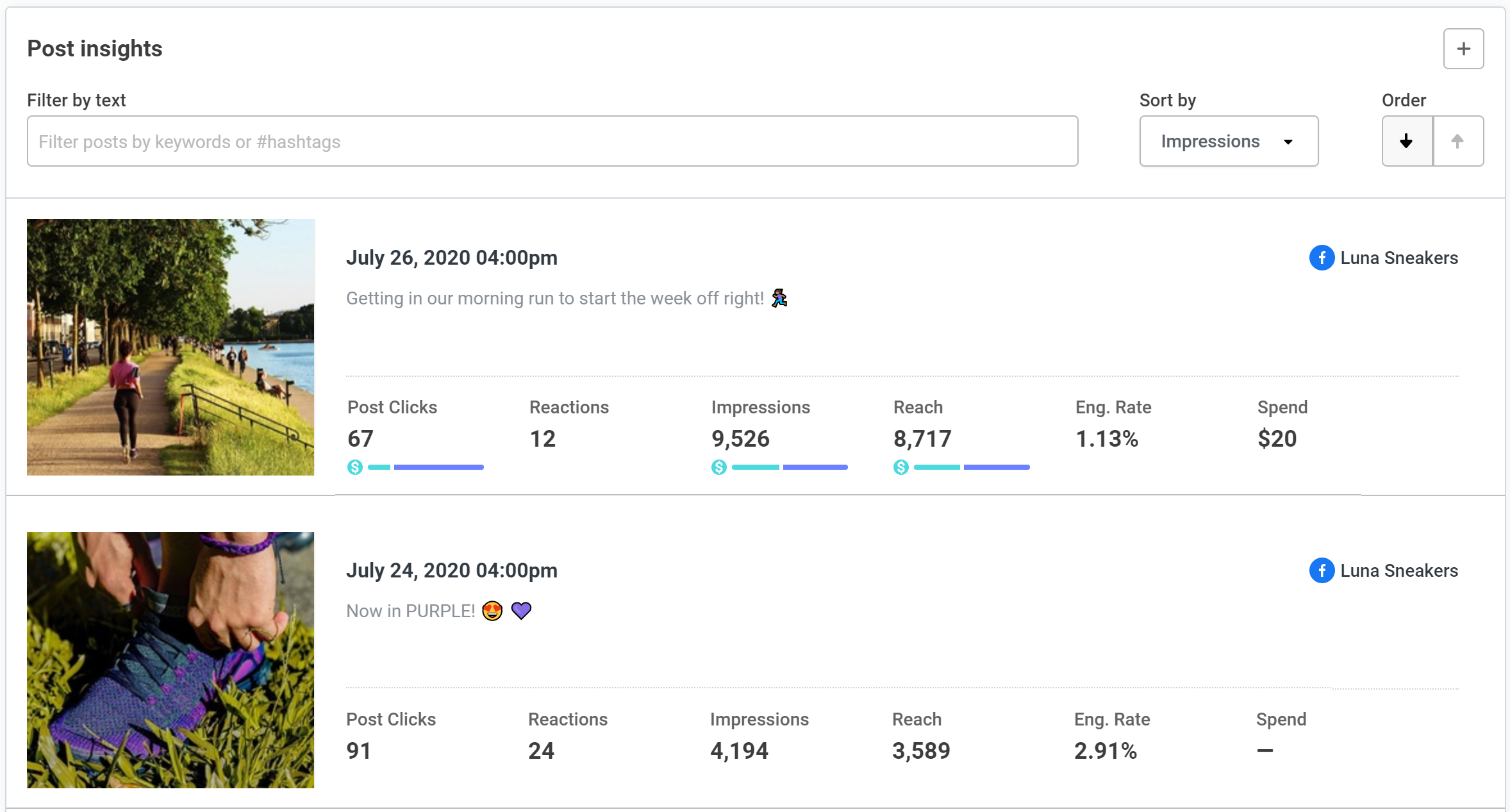Select the July 24, 2020 04:00pm heading

[452, 570]
